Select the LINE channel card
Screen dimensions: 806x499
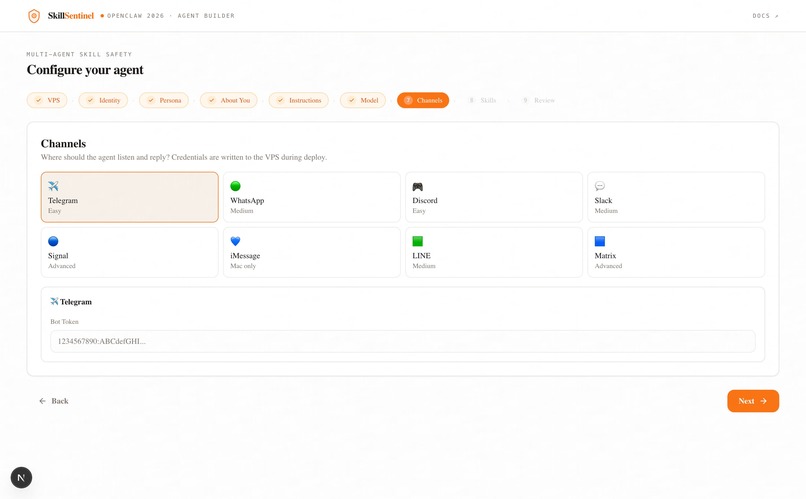point(494,252)
